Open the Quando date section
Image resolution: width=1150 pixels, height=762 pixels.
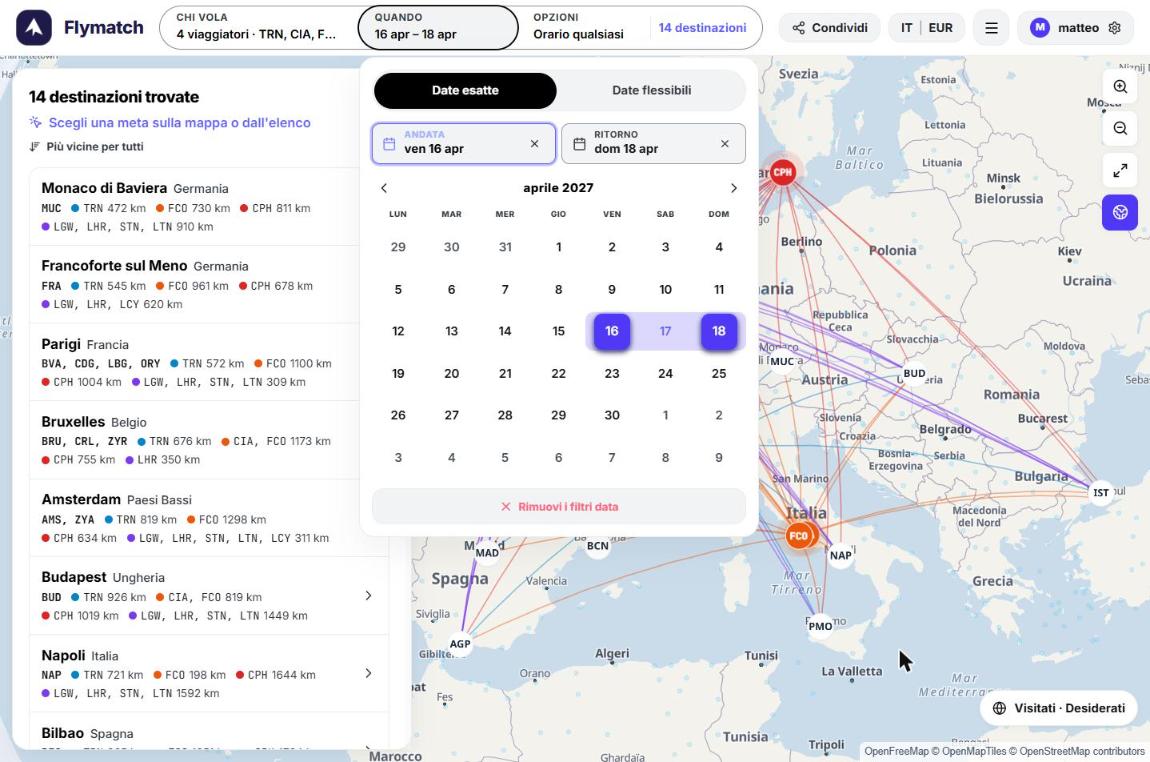tap(438, 27)
